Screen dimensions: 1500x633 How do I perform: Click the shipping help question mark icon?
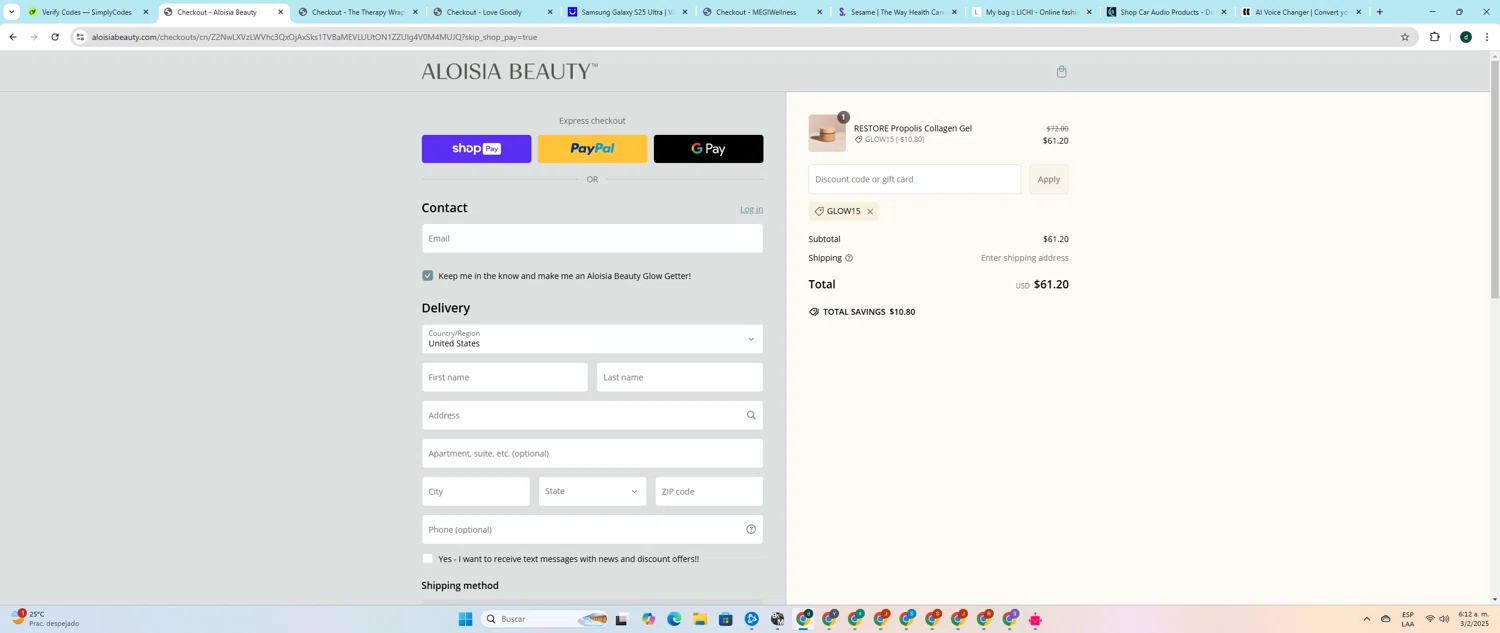click(x=849, y=258)
